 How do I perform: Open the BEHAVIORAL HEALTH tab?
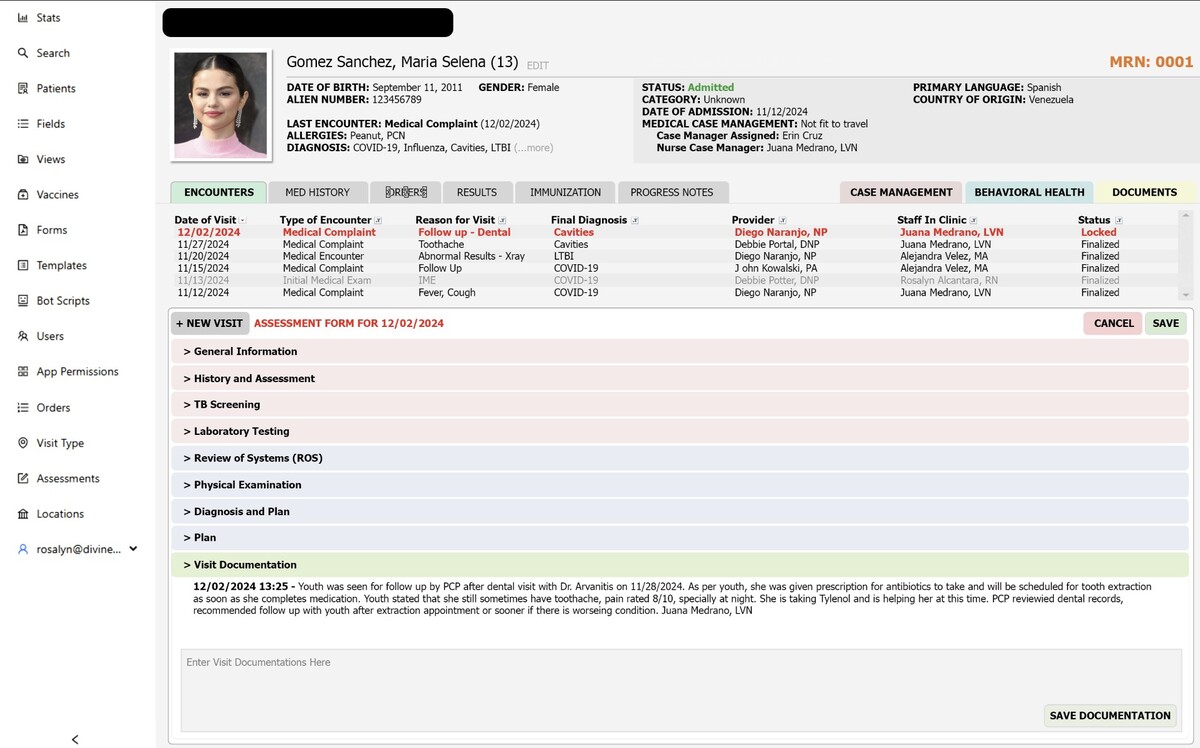(1029, 192)
